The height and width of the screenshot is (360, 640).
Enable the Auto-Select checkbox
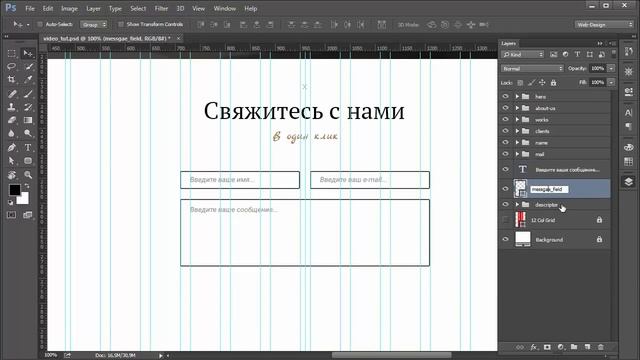40,24
